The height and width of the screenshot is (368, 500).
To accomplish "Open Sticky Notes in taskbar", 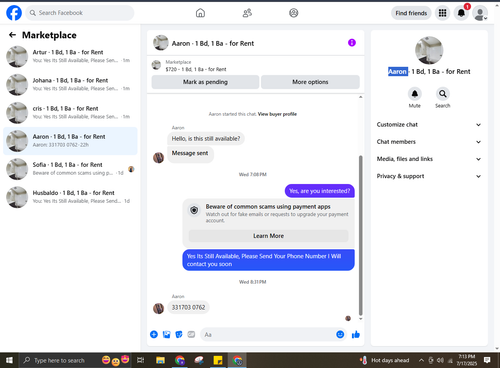I will (x=218, y=360).
